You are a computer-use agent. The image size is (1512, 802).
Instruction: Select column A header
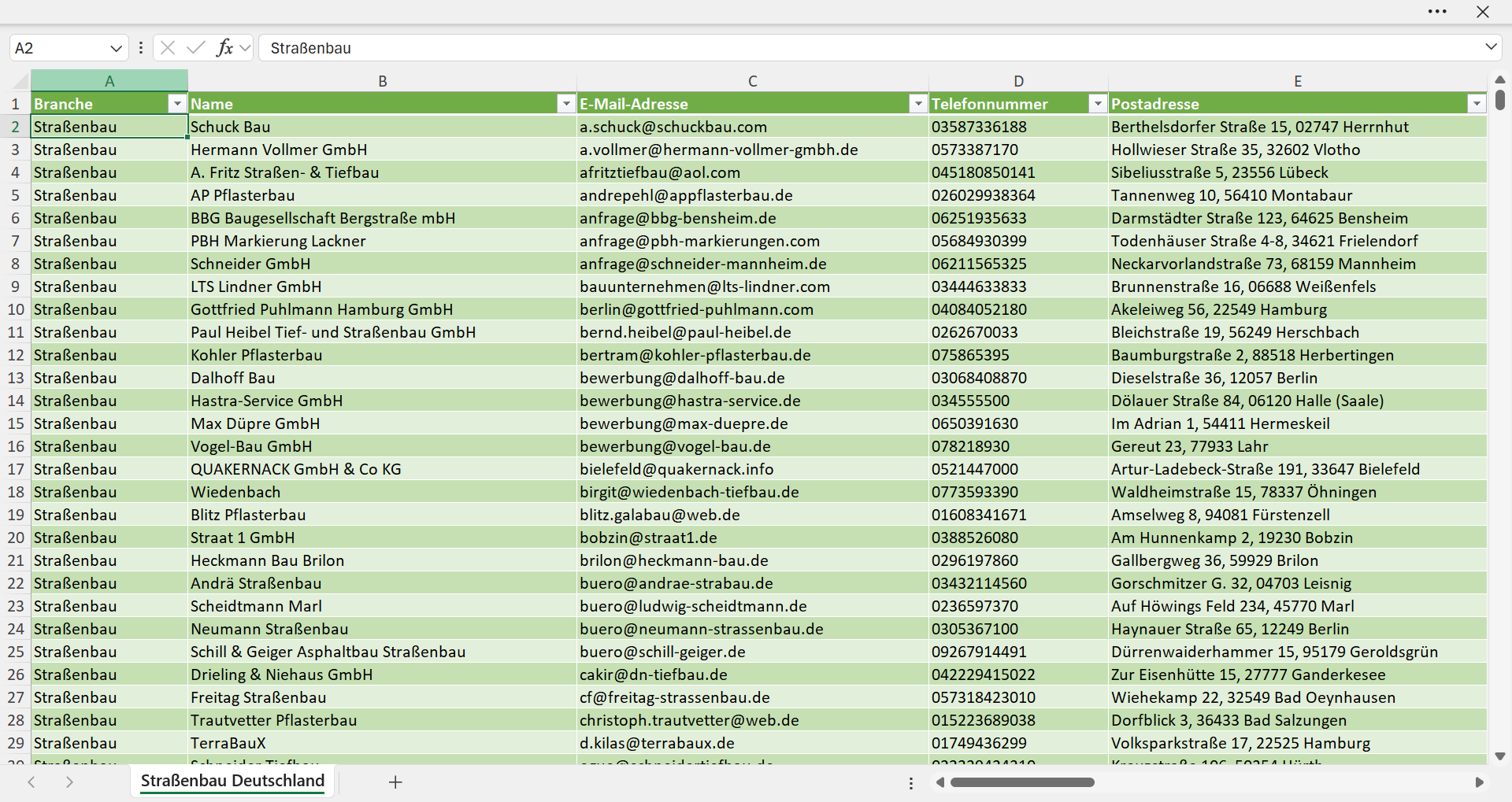point(109,81)
